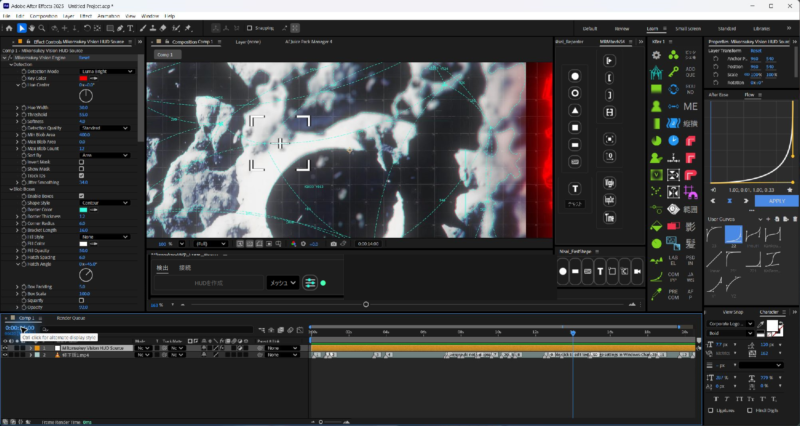
Task: Open the Window menu
Action: (x=150, y=16)
